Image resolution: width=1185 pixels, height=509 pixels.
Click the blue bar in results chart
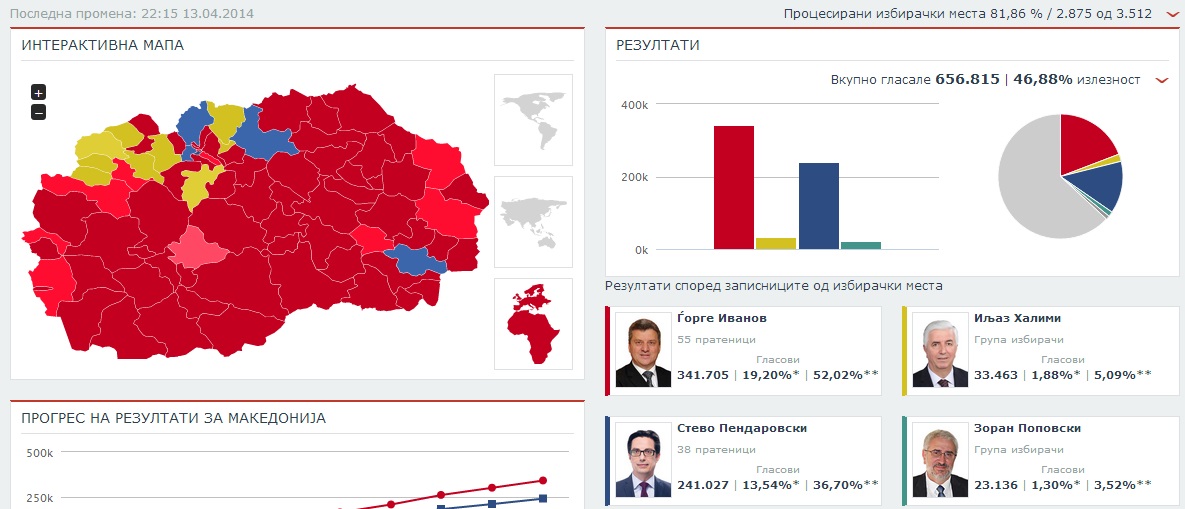click(818, 206)
